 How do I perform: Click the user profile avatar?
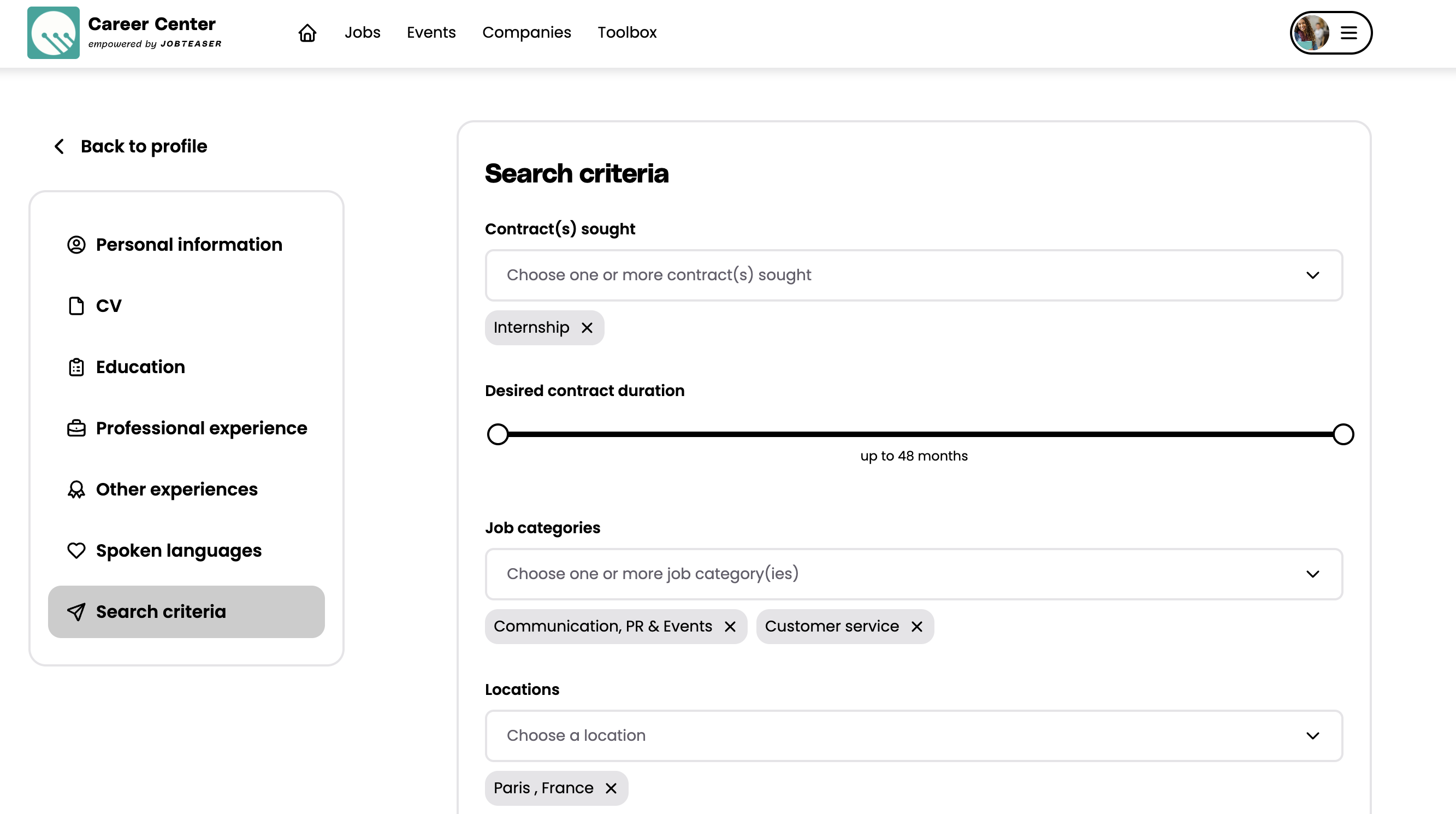[x=1311, y=33]
